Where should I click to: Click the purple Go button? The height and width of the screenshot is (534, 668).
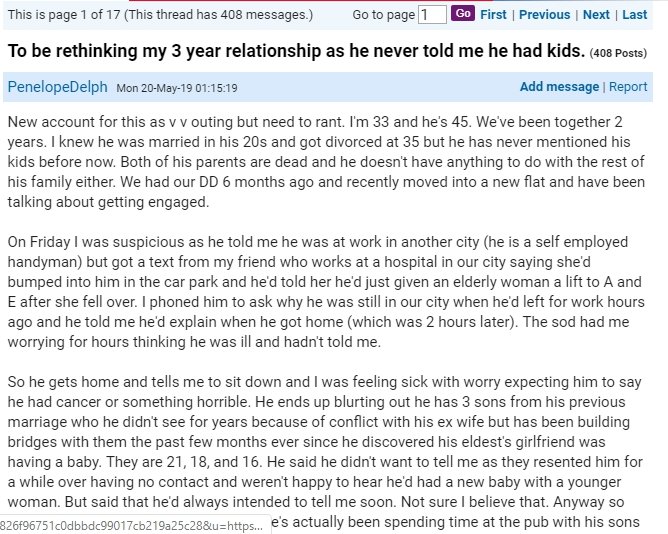click(x=463, y=13)
